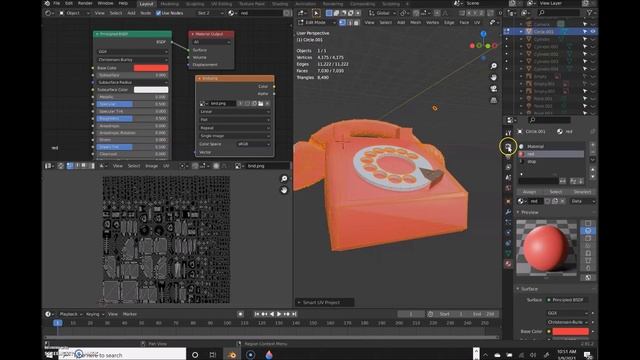Click the Base Color red swatch in node

(151, 68)
